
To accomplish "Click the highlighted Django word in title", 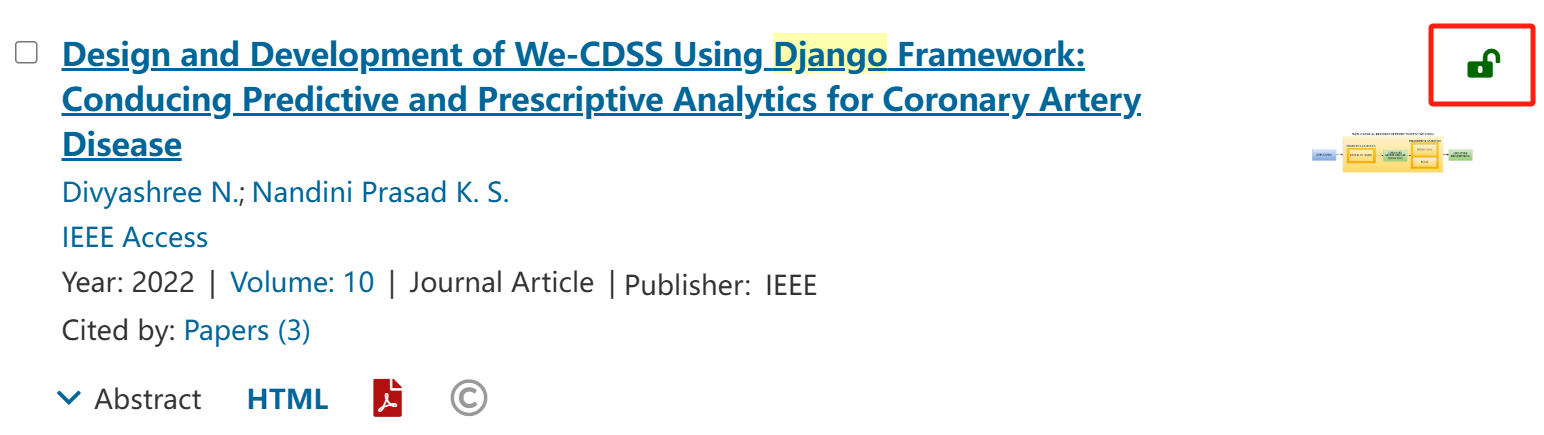I will 830,55.
